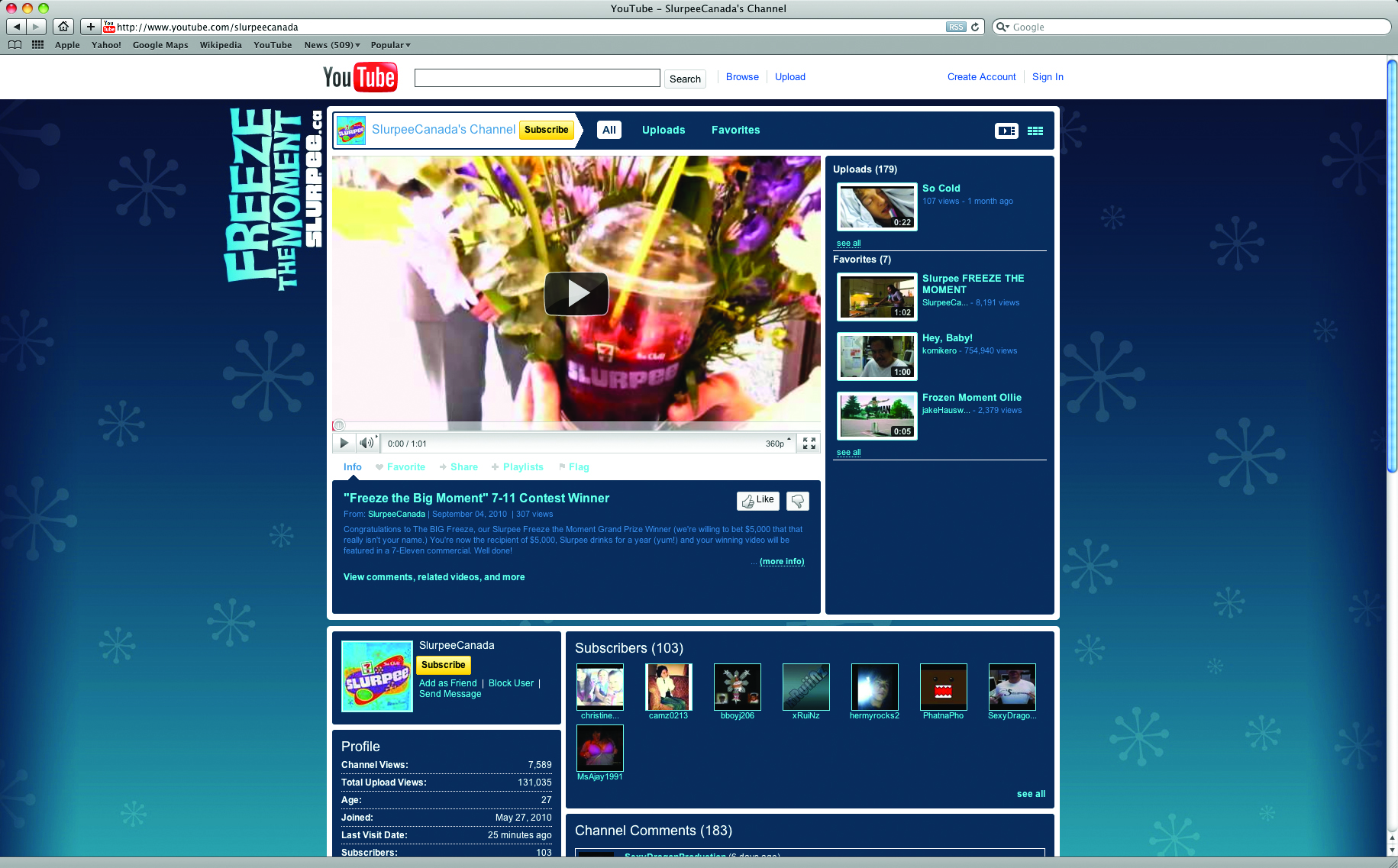Click the Search button
The width and height of the screenshot is (1398, 868).
click(x=685, y=79)
